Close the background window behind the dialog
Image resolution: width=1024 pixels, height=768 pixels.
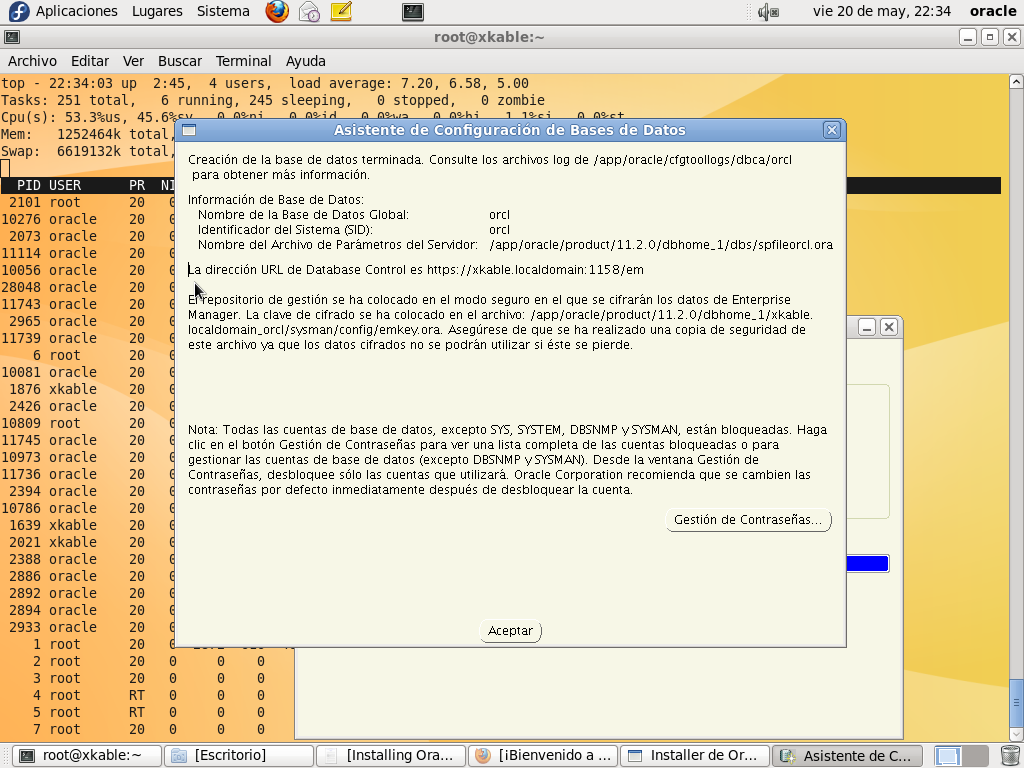pos(889,327)
